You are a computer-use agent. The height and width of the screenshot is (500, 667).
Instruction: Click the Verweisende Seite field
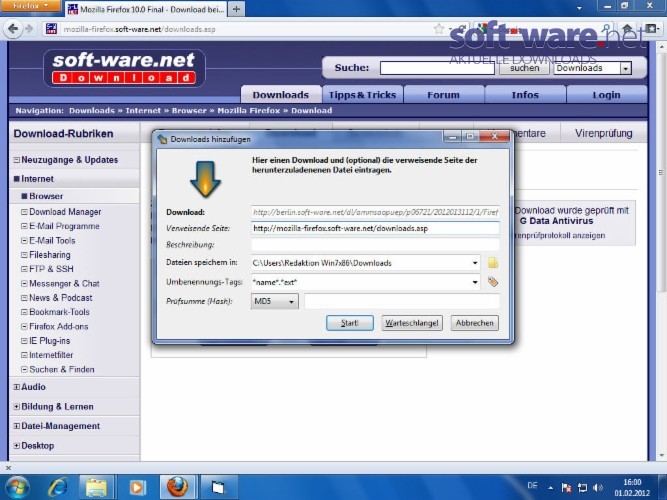(x=375, y=228)
